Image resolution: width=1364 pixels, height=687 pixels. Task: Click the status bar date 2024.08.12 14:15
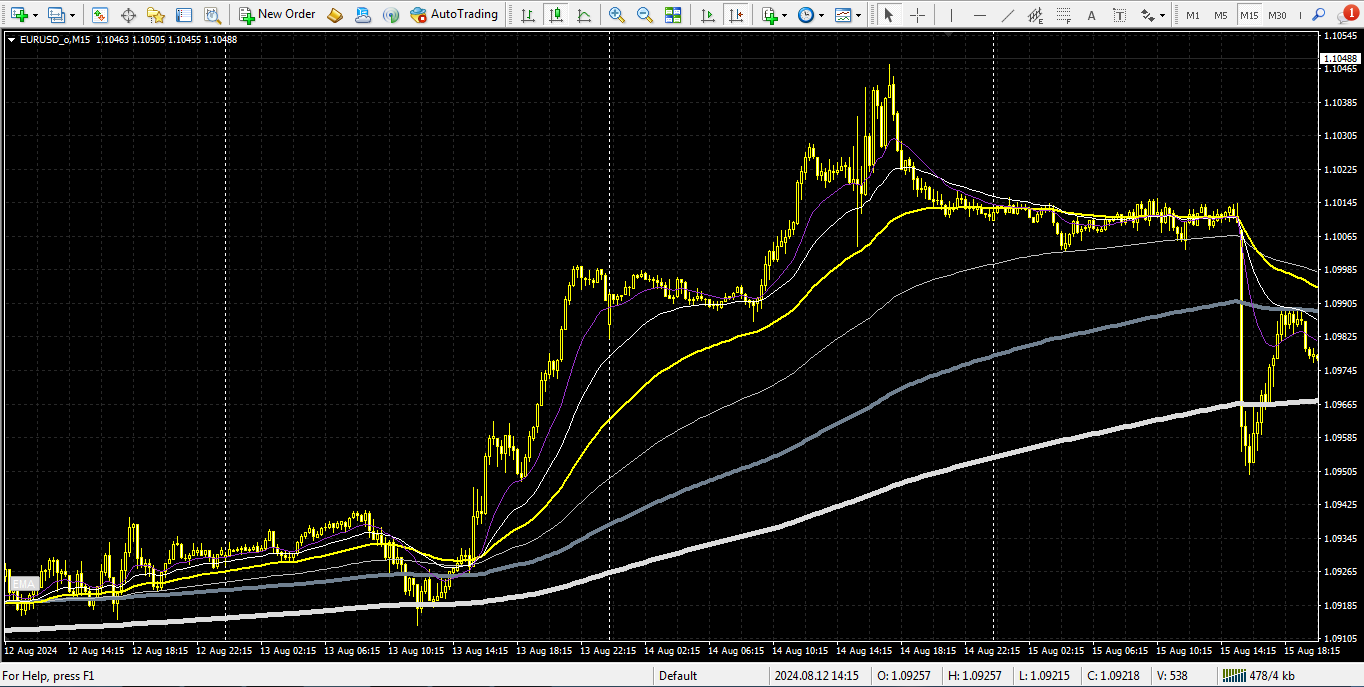pyautogui.click(x=816, y=676)
